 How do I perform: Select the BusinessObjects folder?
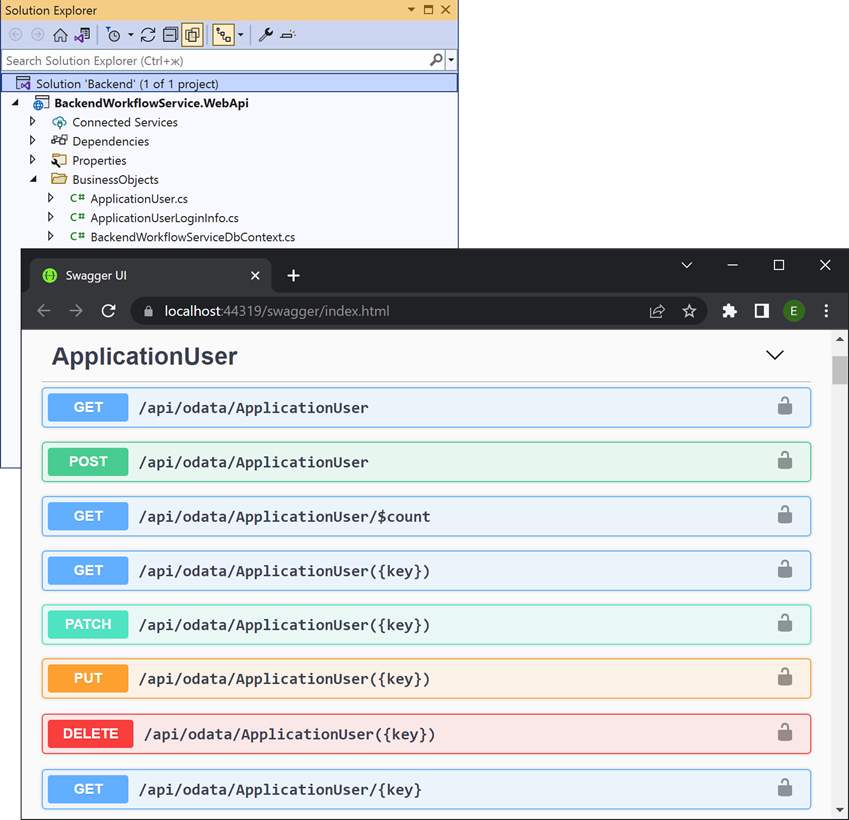point(115,180)
